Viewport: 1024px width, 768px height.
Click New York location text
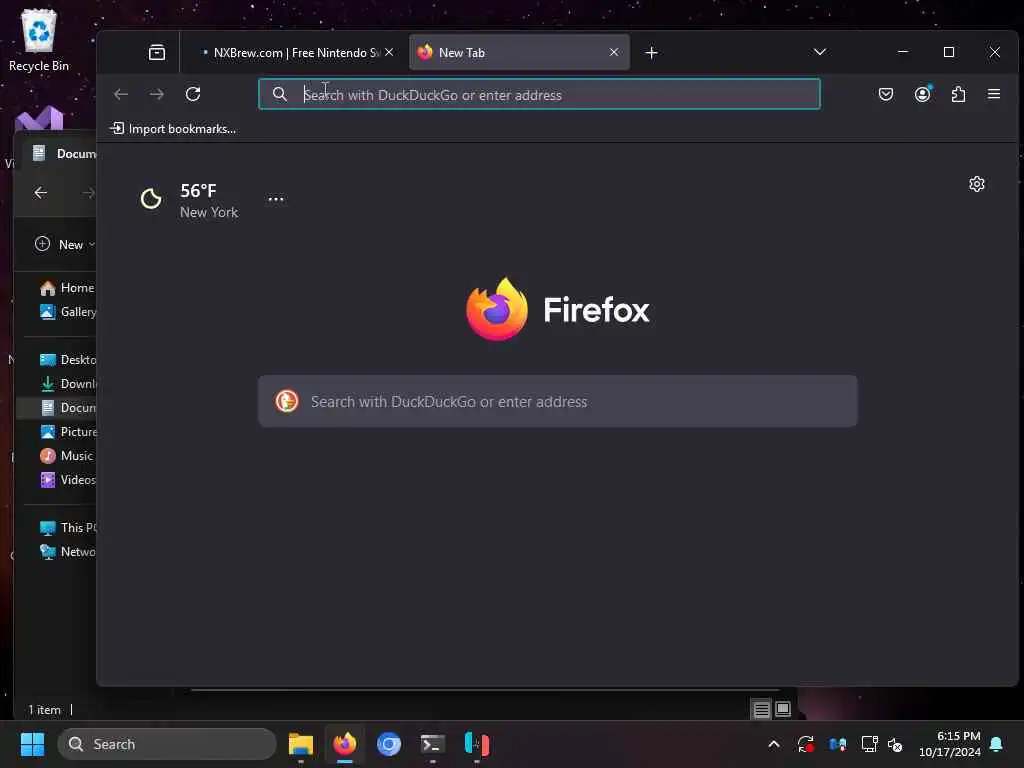[209, 212]
